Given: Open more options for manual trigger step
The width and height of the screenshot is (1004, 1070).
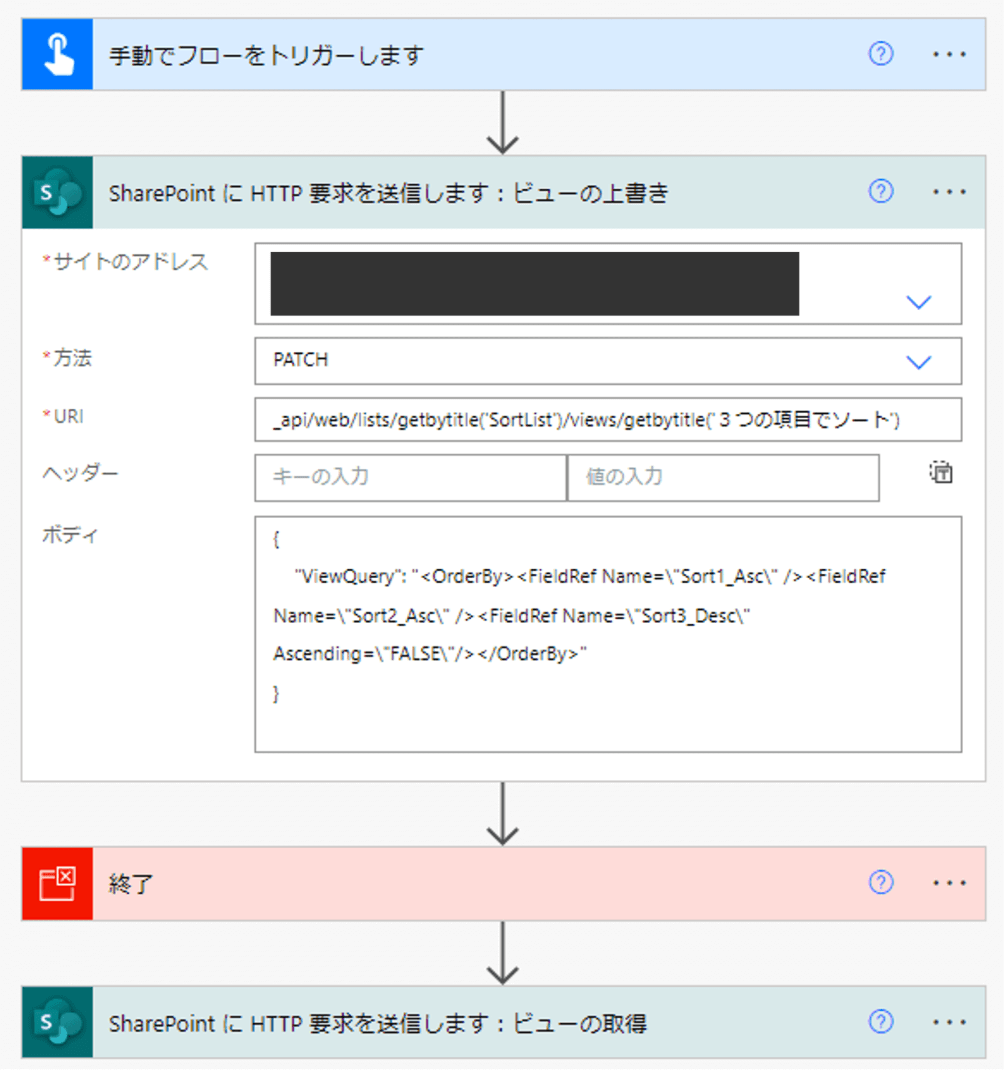Looking at the screenshot, I should pyautogui.click(x=949, y=54).
